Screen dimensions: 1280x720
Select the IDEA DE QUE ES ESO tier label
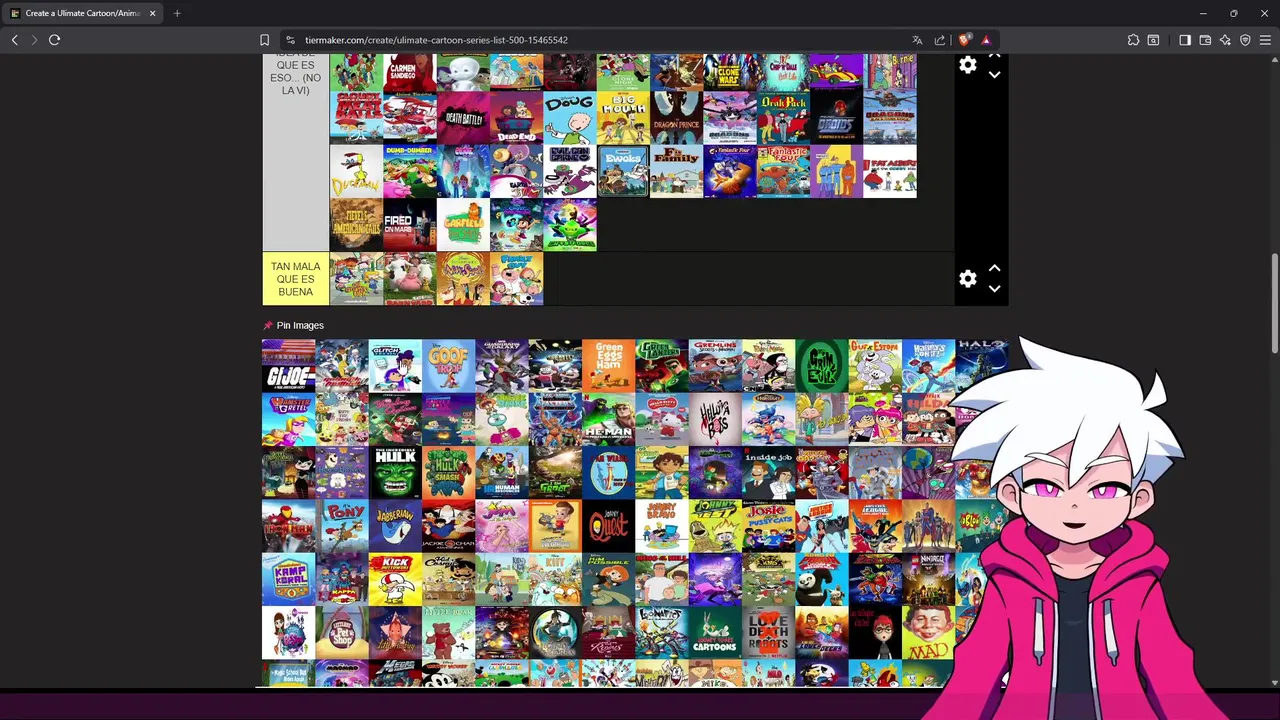pos(295,150)
